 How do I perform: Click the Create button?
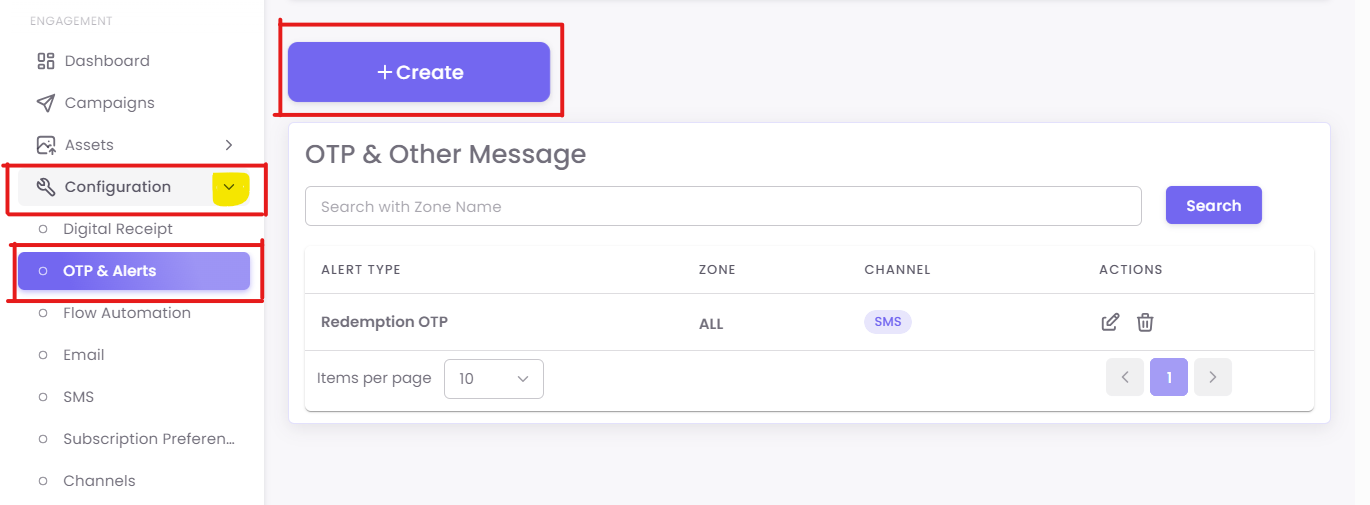pyautogui.click(x=419, y=72)
